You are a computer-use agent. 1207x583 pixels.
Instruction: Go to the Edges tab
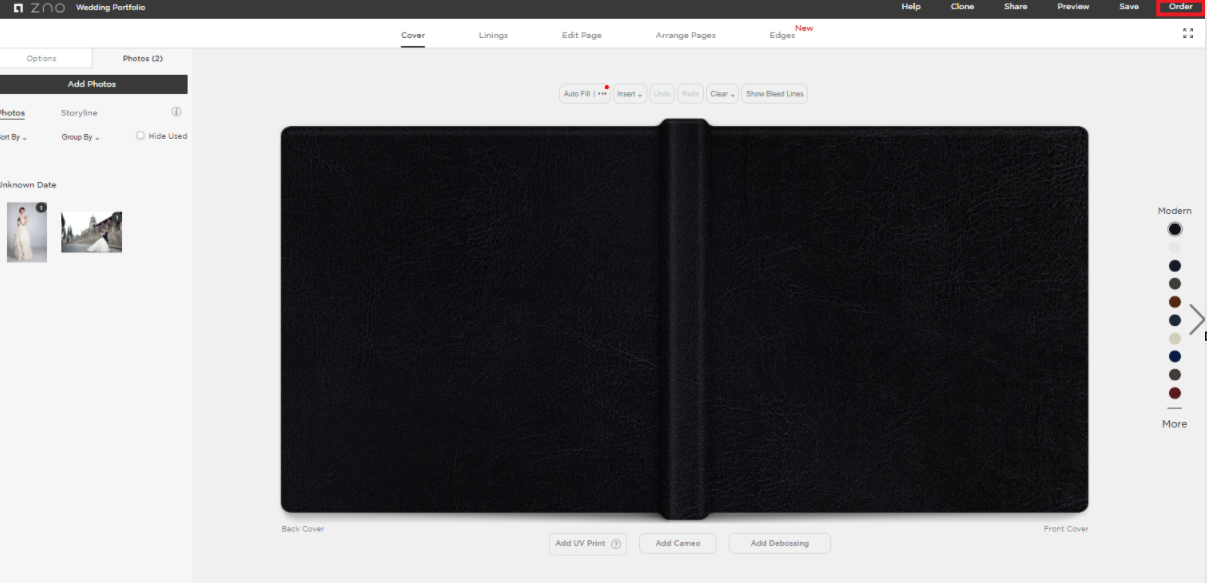pos(782,35)
